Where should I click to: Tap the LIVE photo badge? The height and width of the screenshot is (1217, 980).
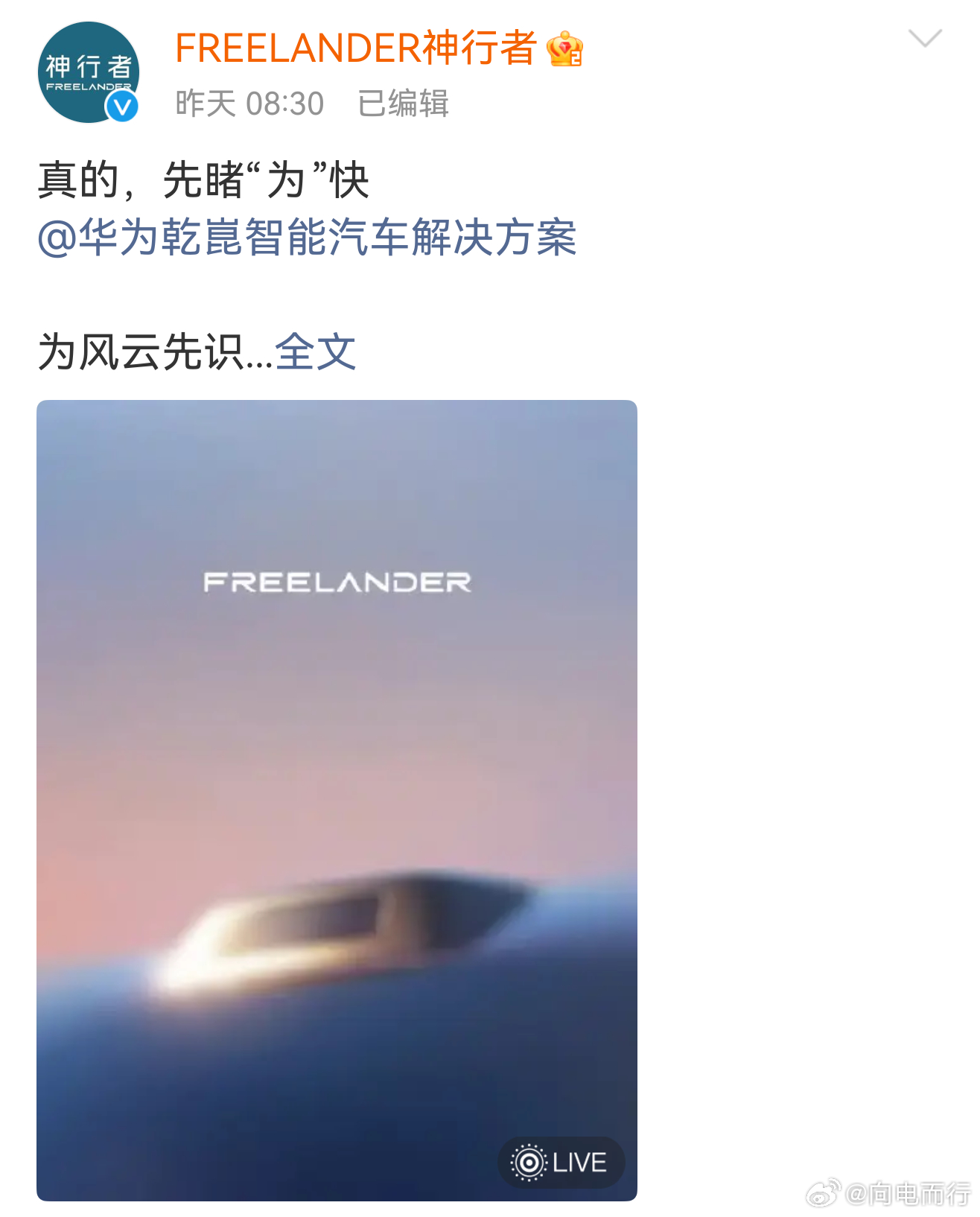561,1162
